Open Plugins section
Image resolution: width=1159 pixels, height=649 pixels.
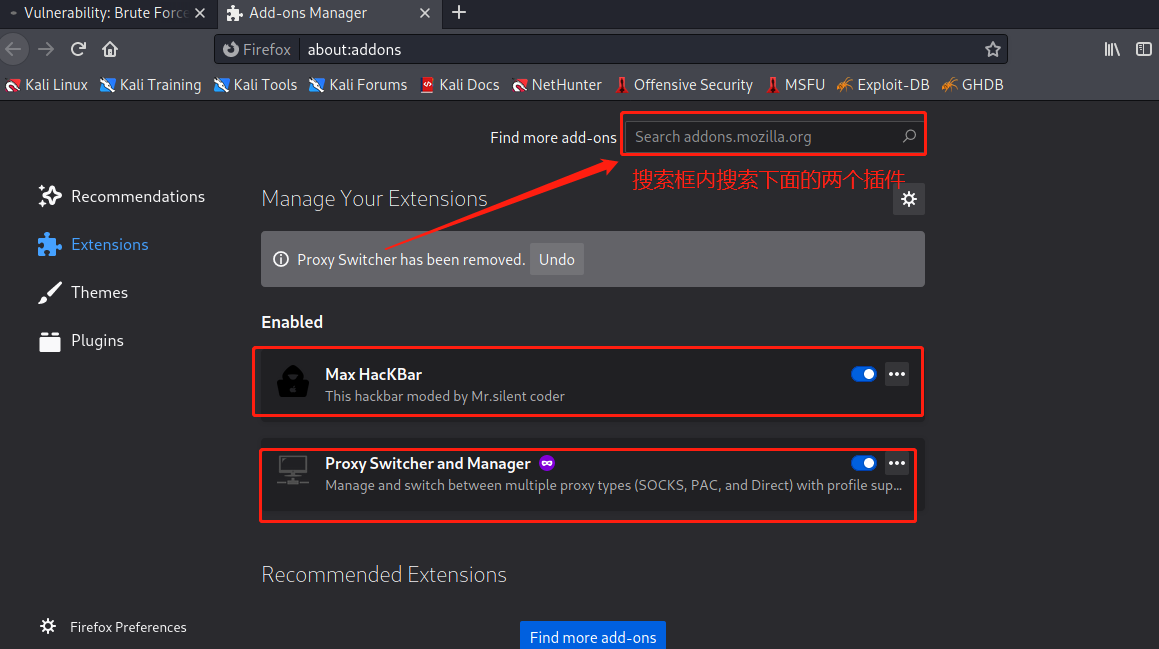81,341
